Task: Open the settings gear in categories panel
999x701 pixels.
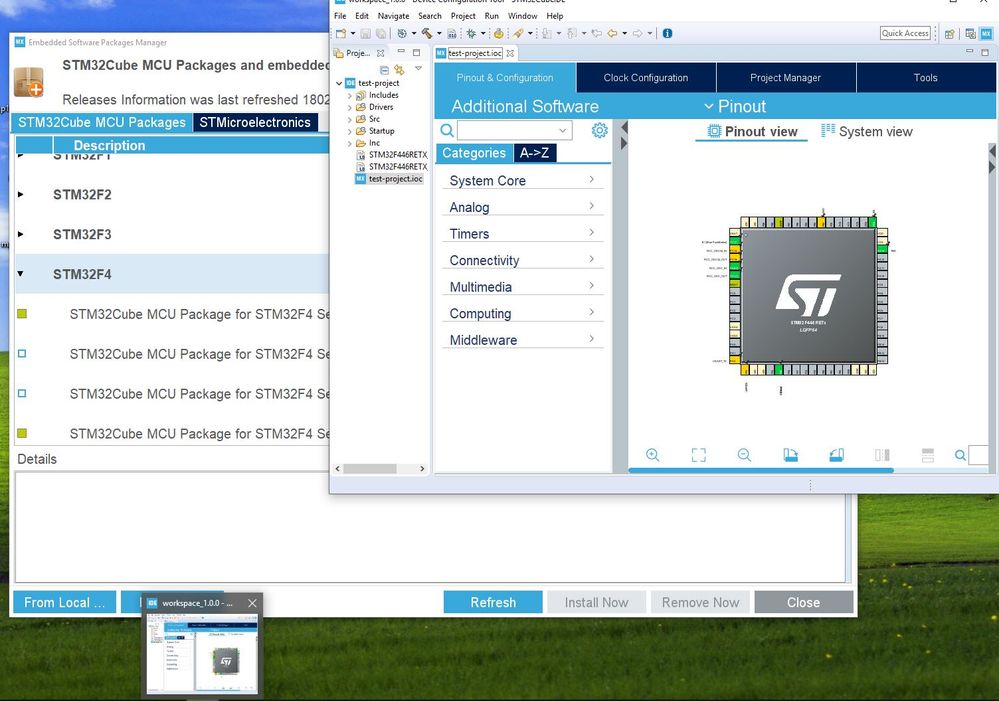Action: click(x=600, y=130)
